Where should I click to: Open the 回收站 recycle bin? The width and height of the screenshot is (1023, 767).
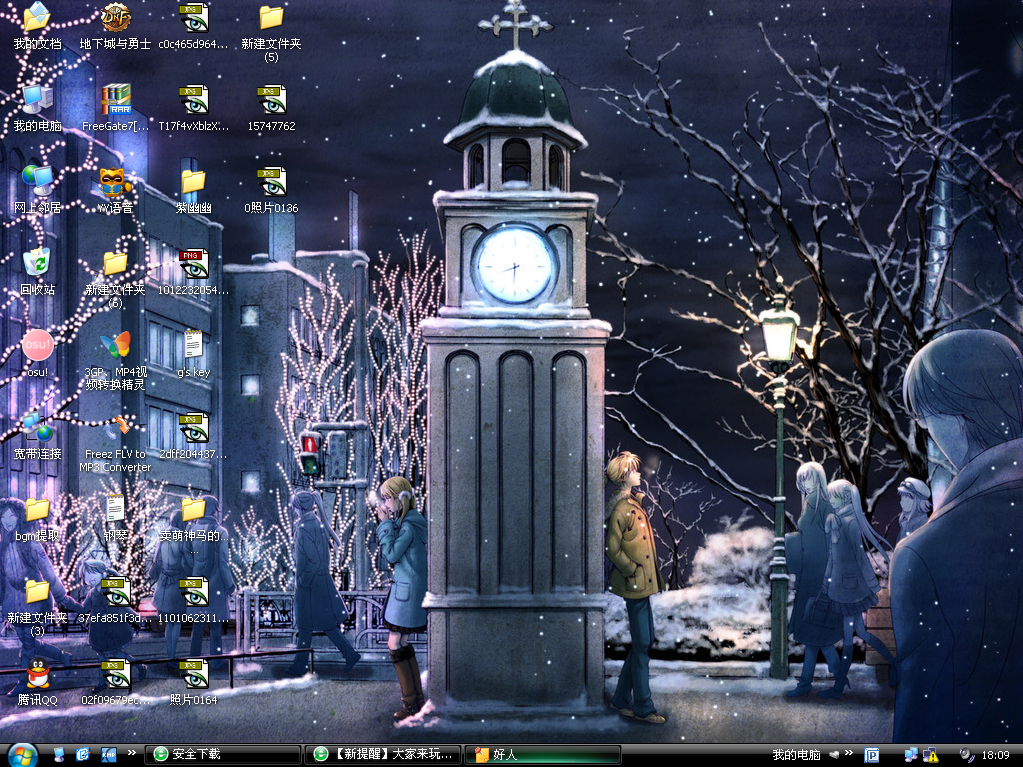point(37,265)
